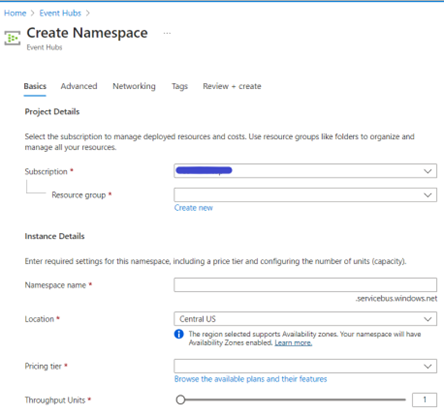The width and height of the screenshot is (444, 413).
Task: Expand the Subscription dropdown
Action: (x=305, y=171)
